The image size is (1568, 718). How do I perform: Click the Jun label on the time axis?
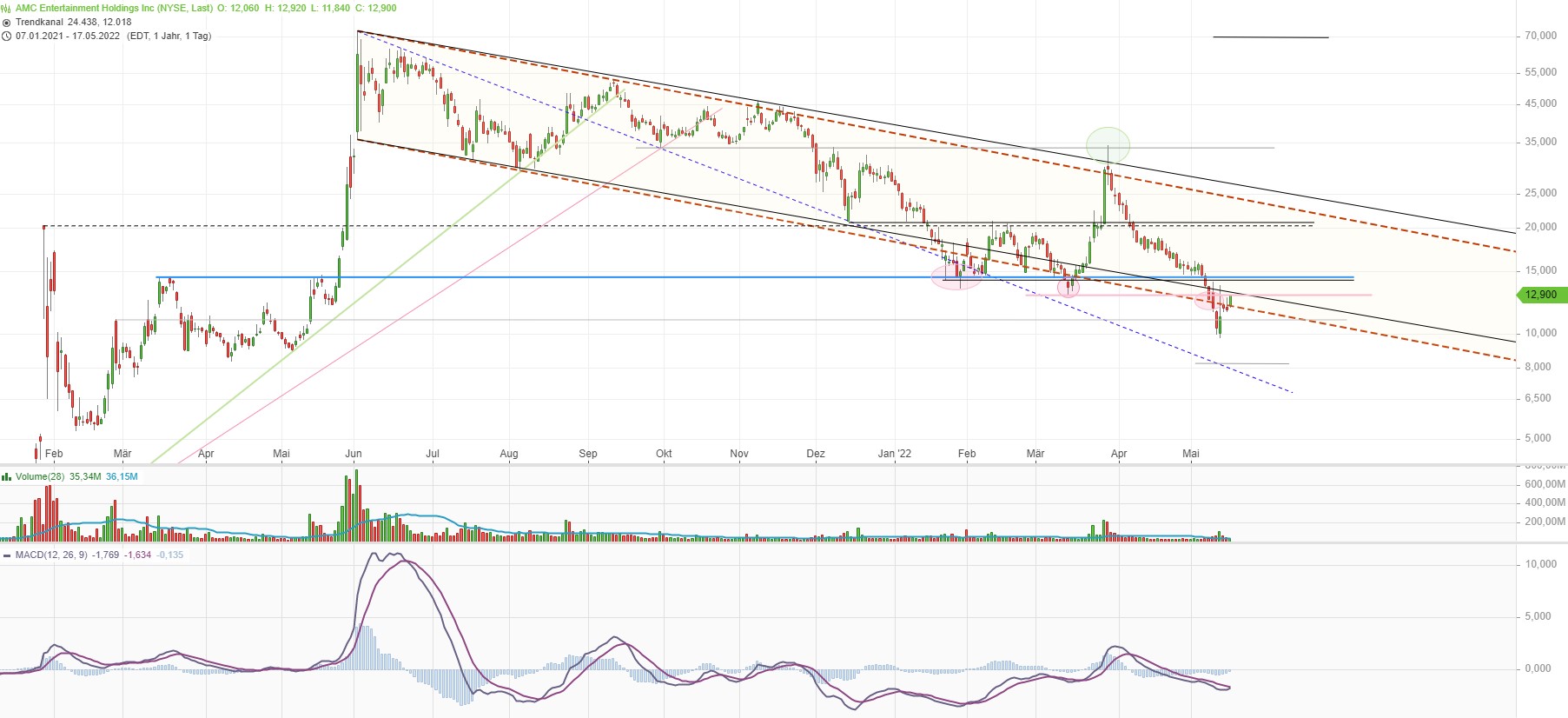pyautogui.click(x=354, y=454)
